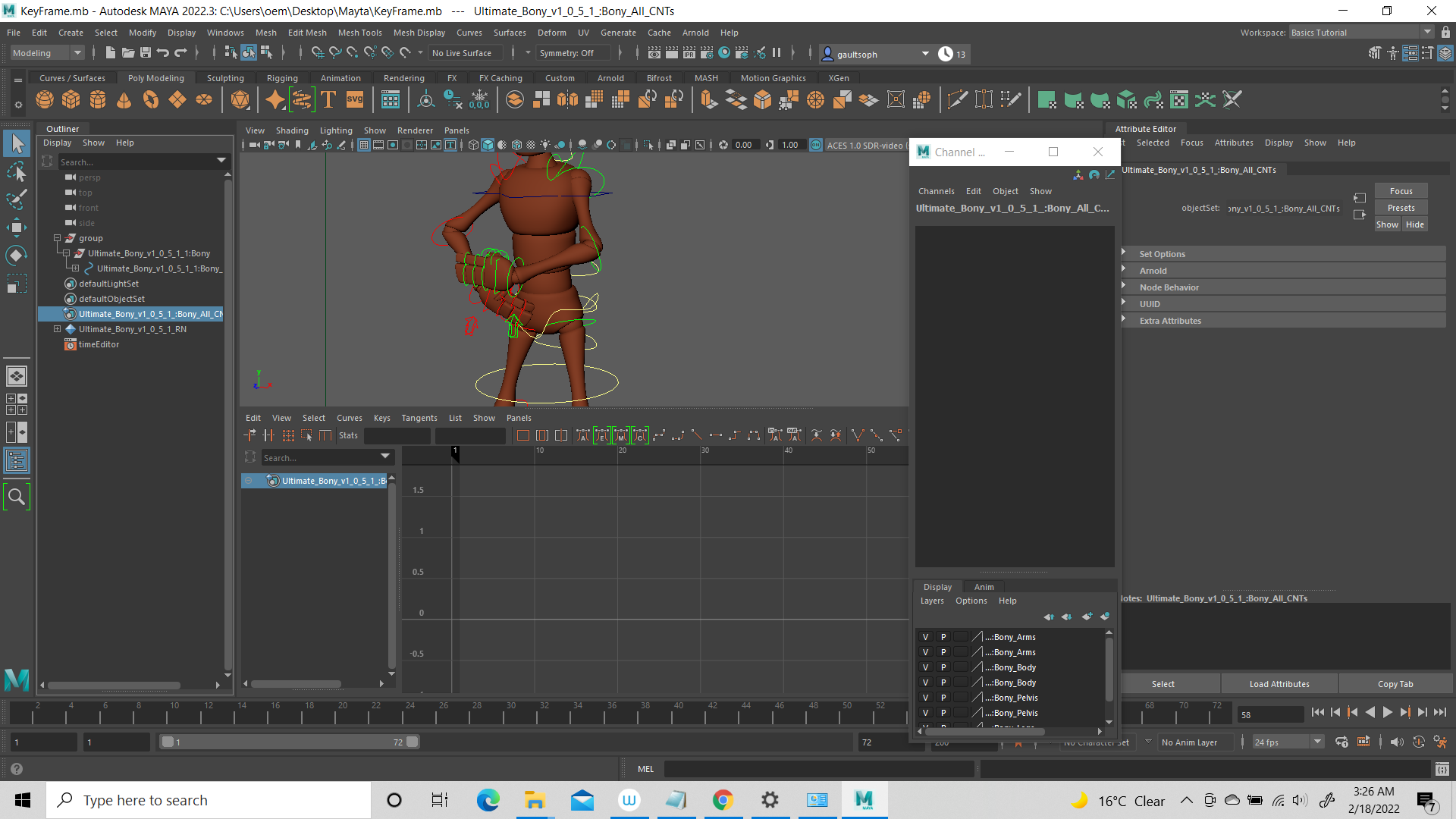
Task: Expand the Ultimate_Bony_v1_0_5_1_RN node in Outliner
Action: 57,328
